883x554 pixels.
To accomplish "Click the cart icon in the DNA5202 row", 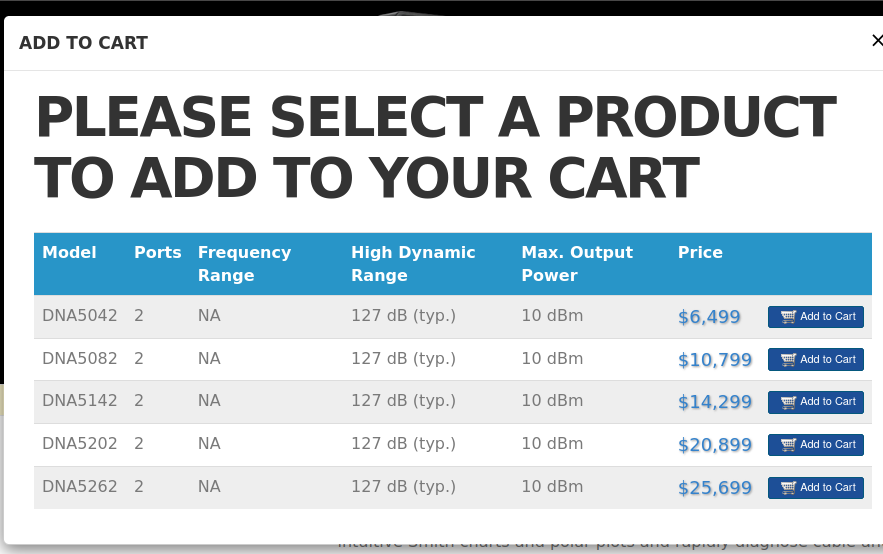I will (788, 445).
